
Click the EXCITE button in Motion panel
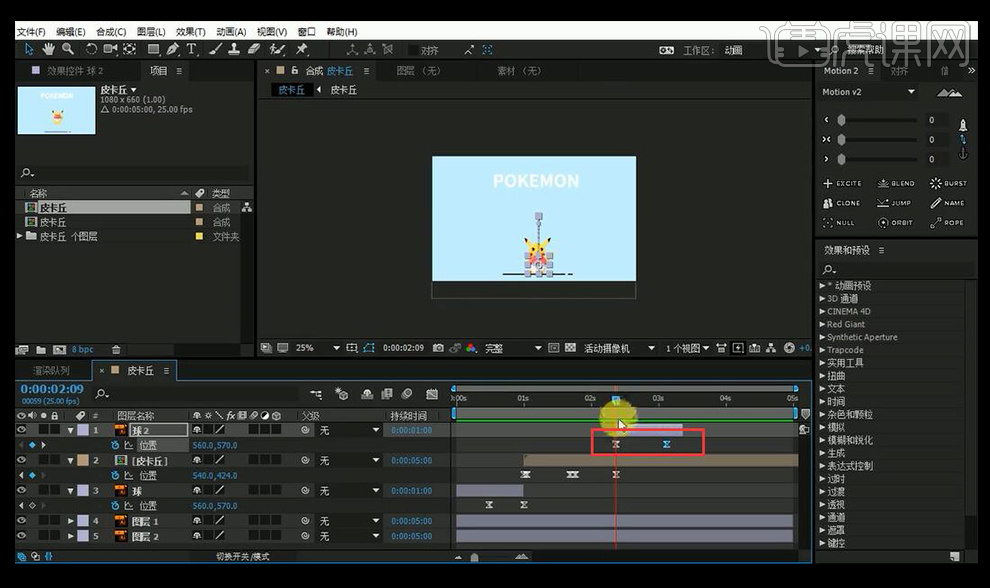[842, 183]
